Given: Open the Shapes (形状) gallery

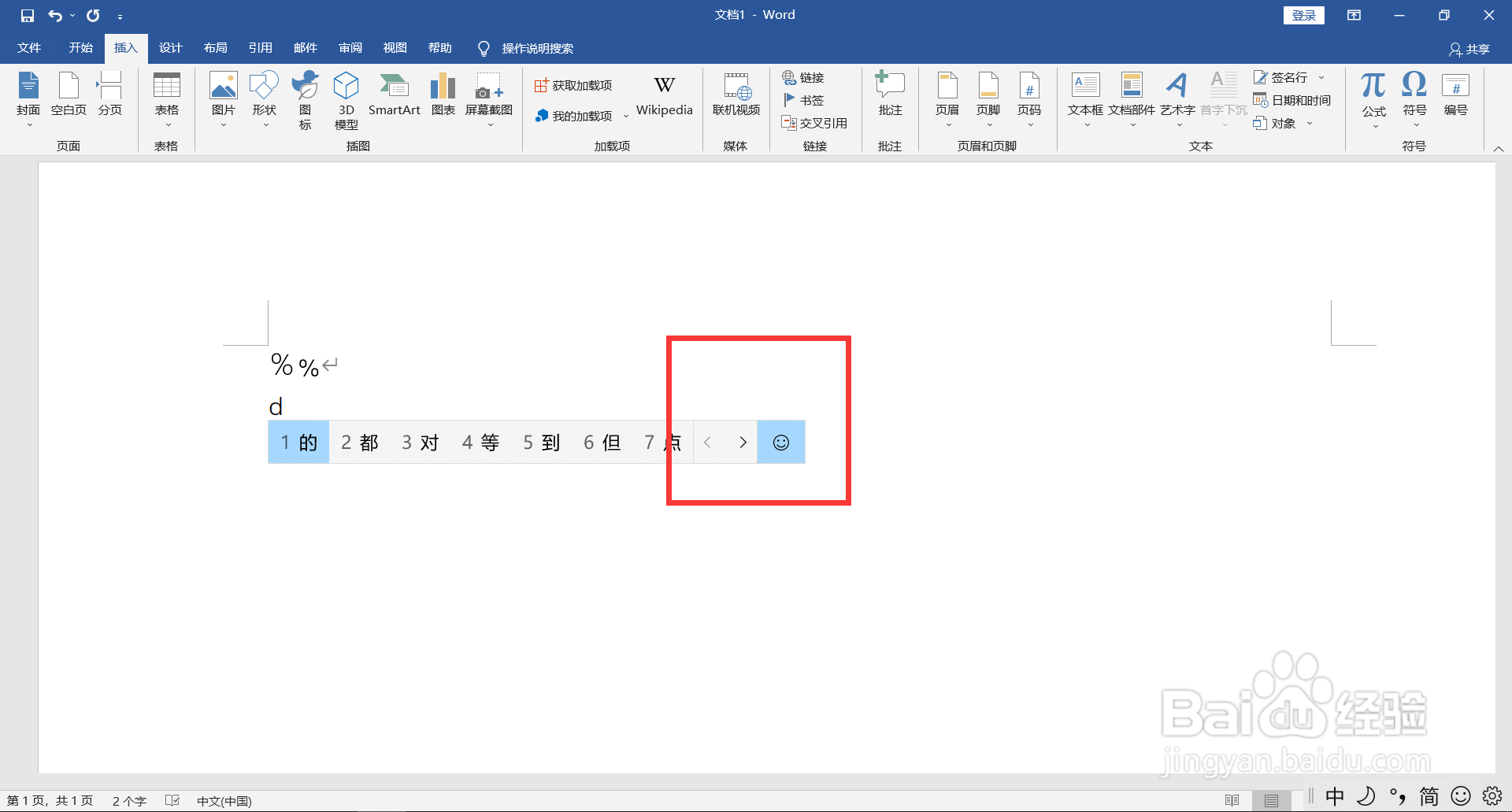Looking at the screenshot, I should (264, 100).
